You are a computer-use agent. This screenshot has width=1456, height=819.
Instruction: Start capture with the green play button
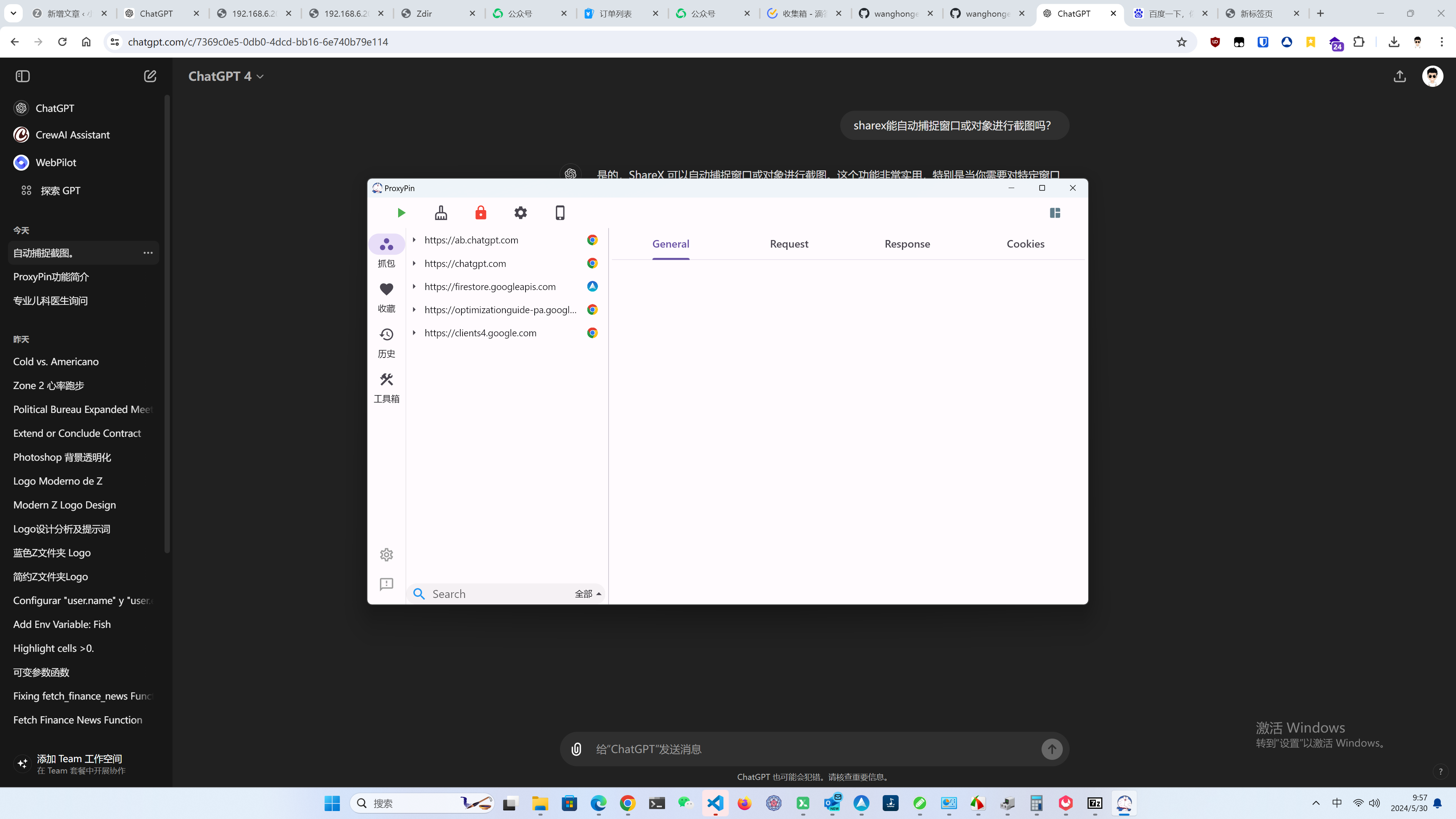[x=401, y=213]
